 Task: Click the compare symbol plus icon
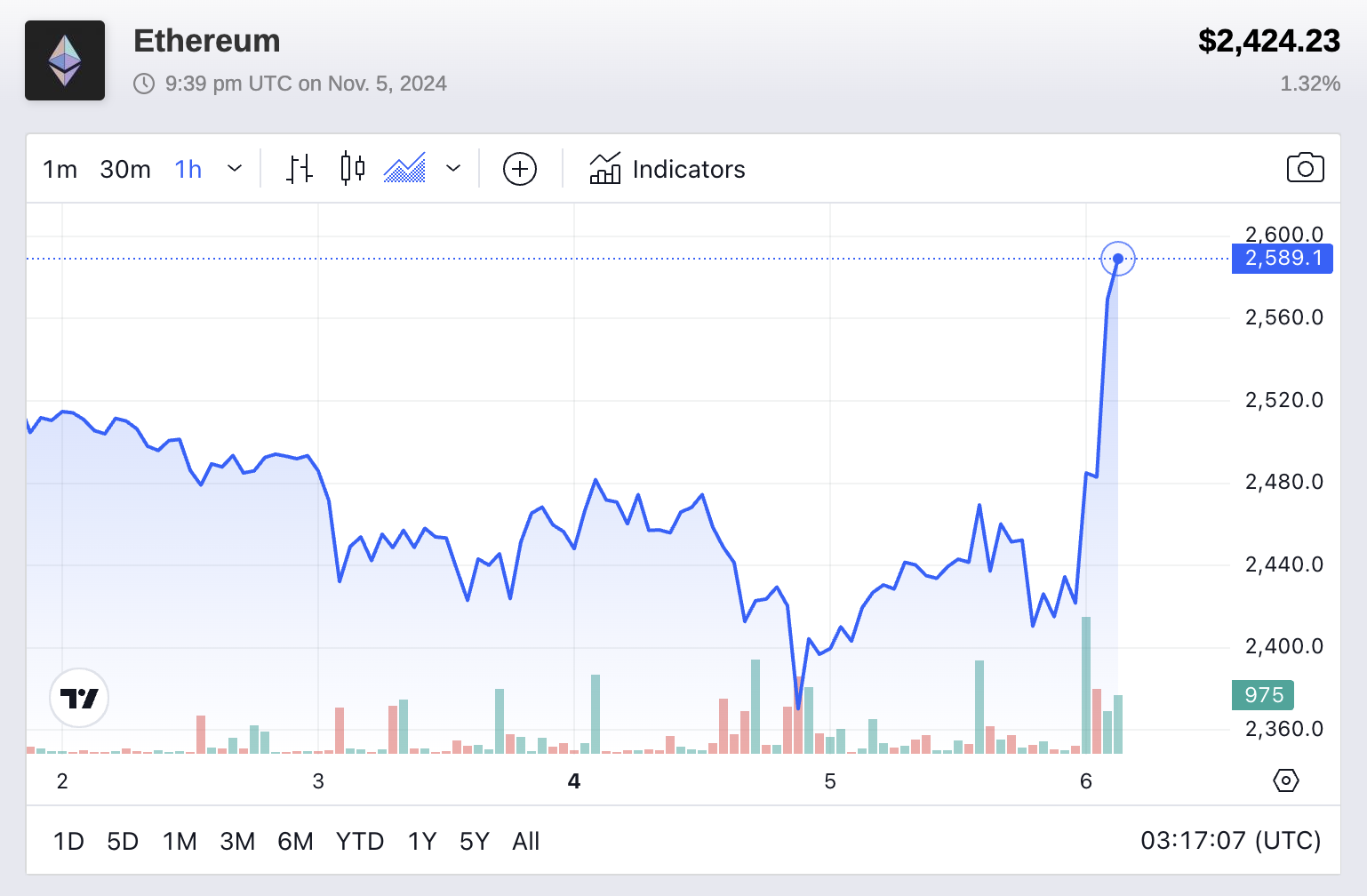[520, 168]
